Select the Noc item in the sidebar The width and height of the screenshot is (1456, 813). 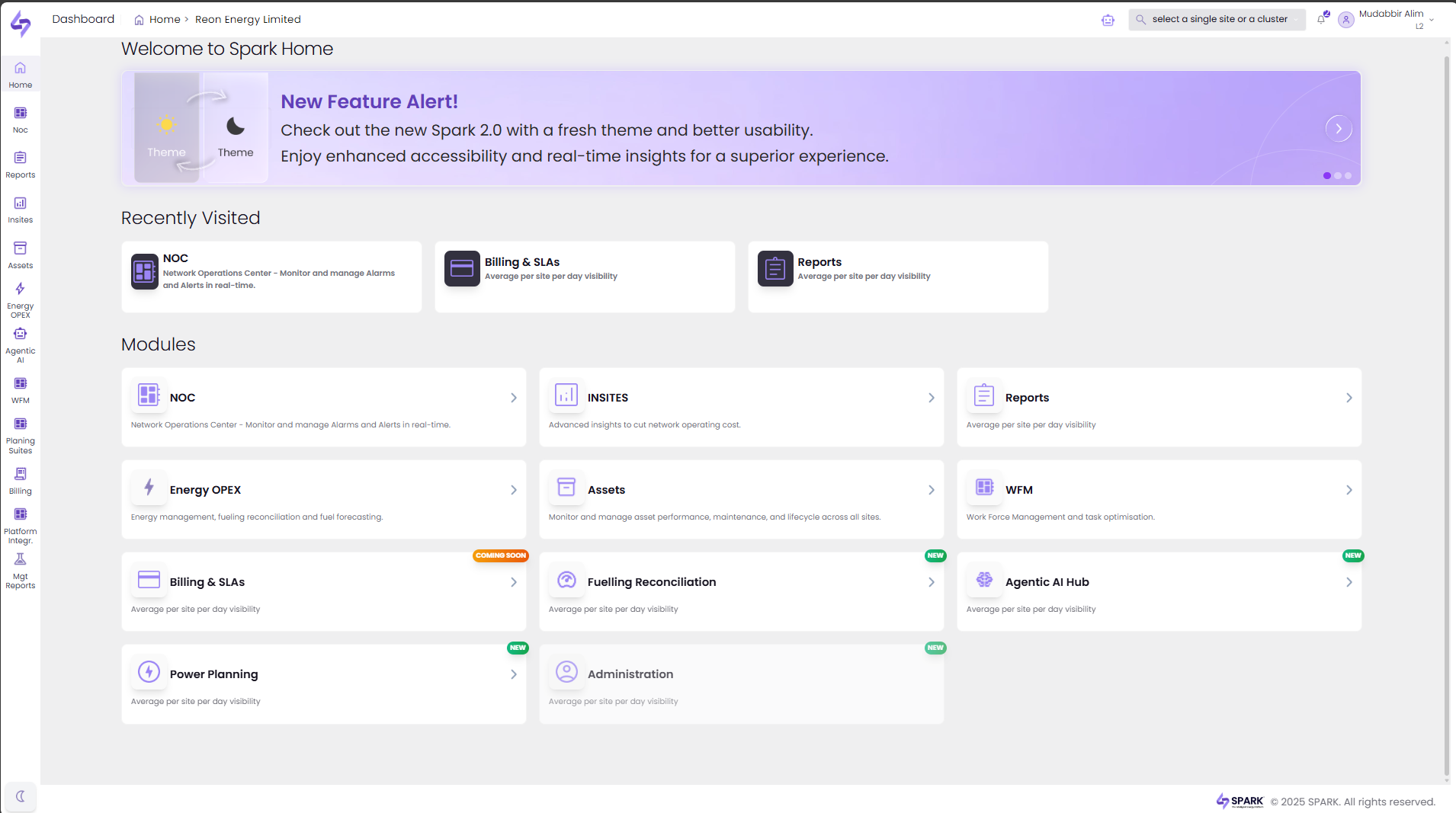[21, 120]
